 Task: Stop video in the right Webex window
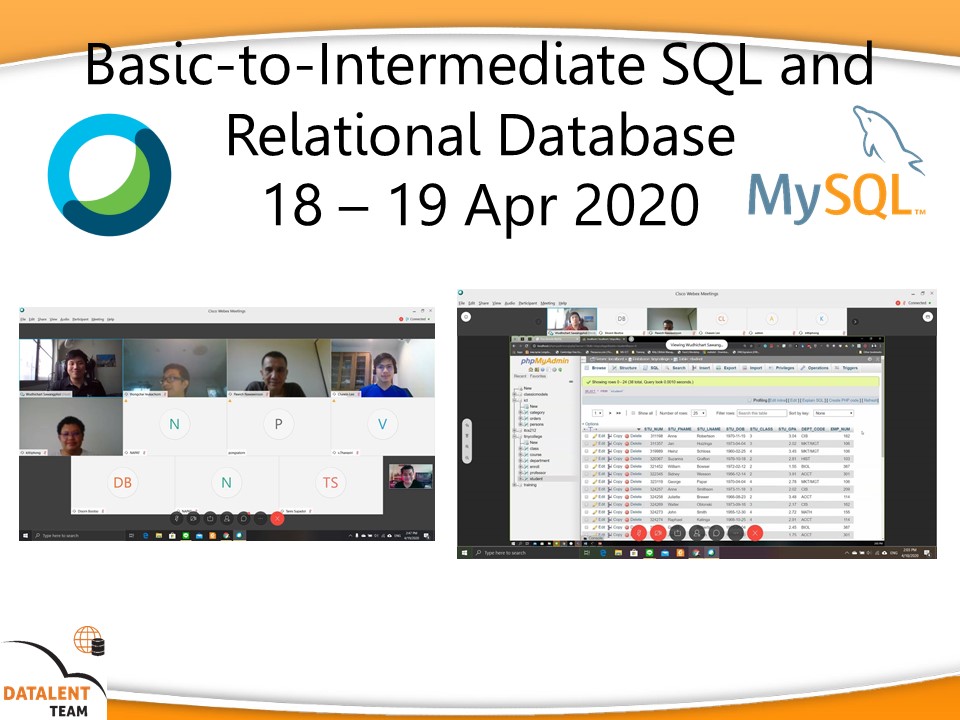657,533
